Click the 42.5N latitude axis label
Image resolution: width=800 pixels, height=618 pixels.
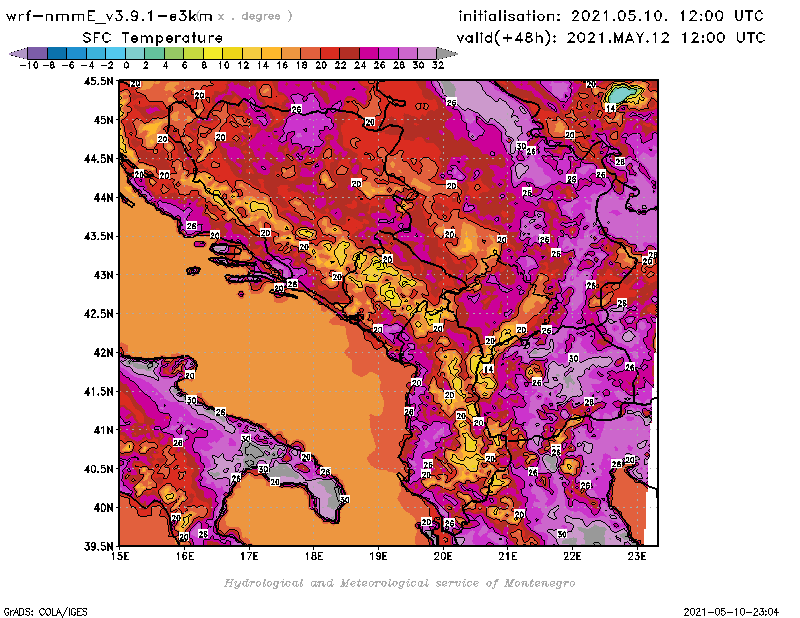click(x=99, y=314)
